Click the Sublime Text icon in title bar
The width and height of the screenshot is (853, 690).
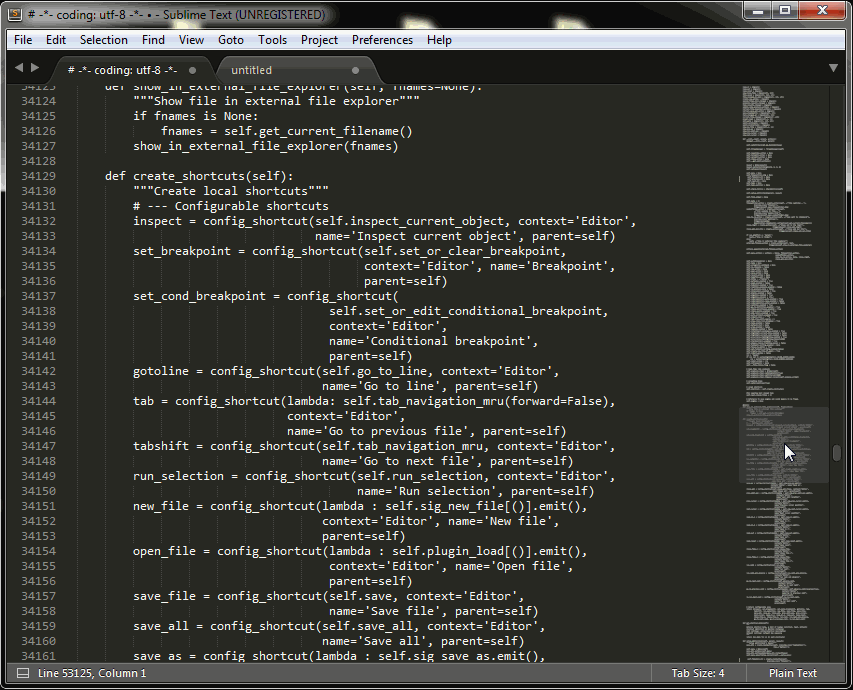15,15
